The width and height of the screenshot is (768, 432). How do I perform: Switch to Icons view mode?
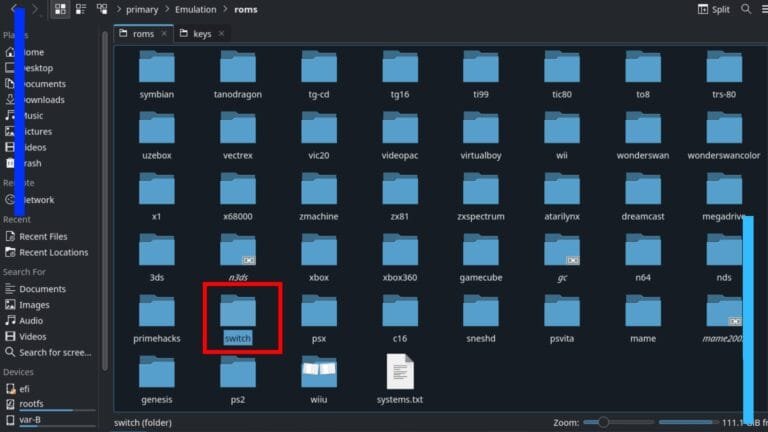tap(60, 9)
